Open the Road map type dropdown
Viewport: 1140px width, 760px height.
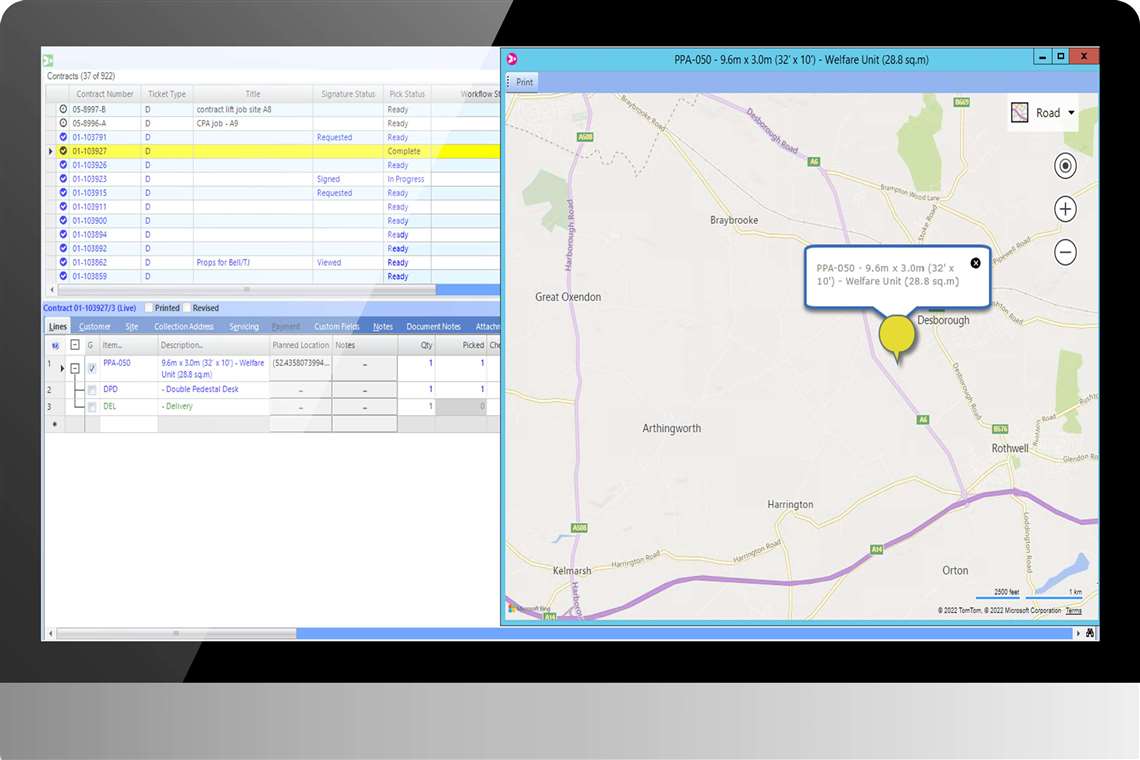click(x=1071, y=113)
